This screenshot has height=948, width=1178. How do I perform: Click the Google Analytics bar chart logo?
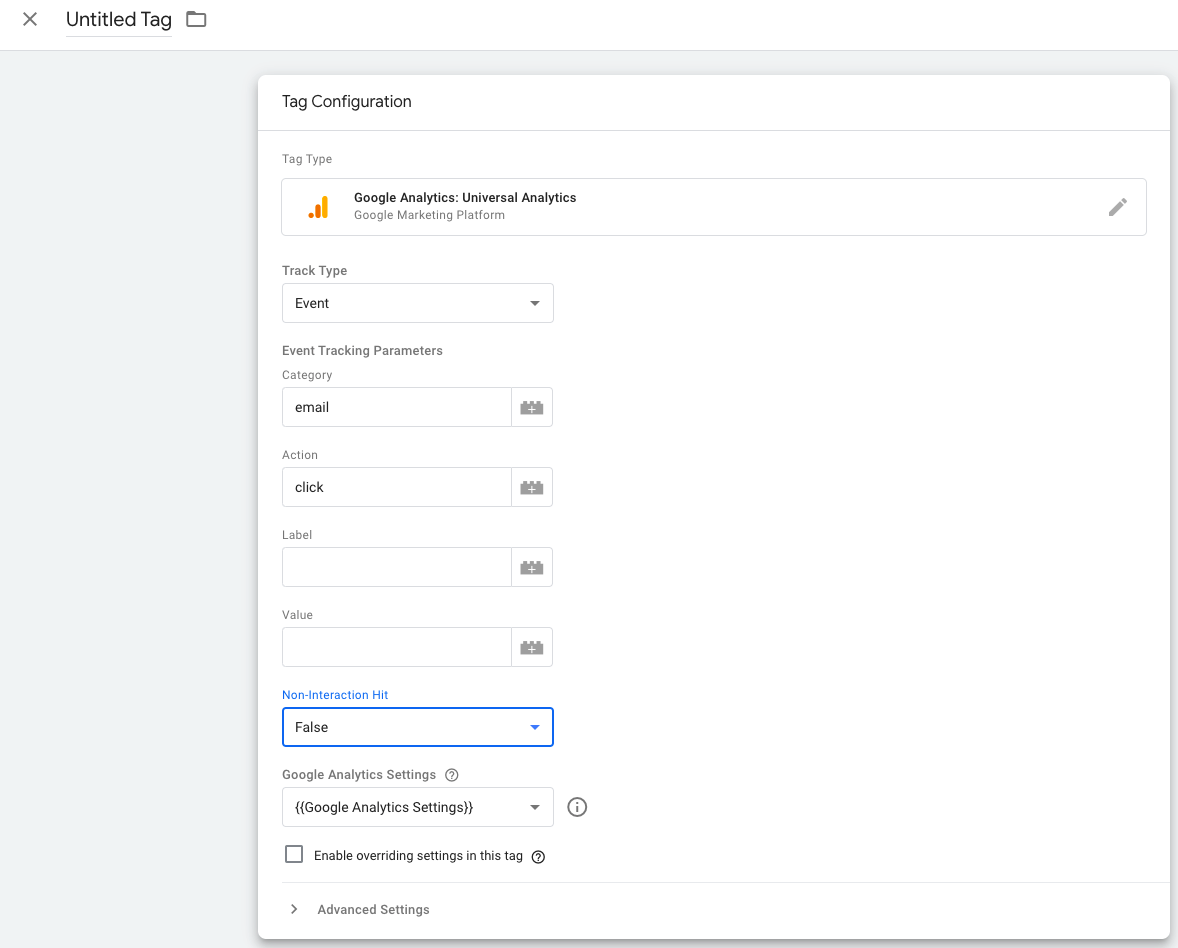[x=319, y=207]
